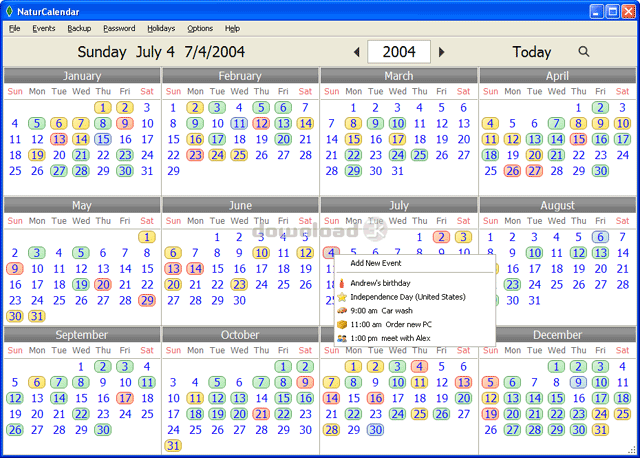
Task: Open the Backup menu
Action: tap(79, 28)
